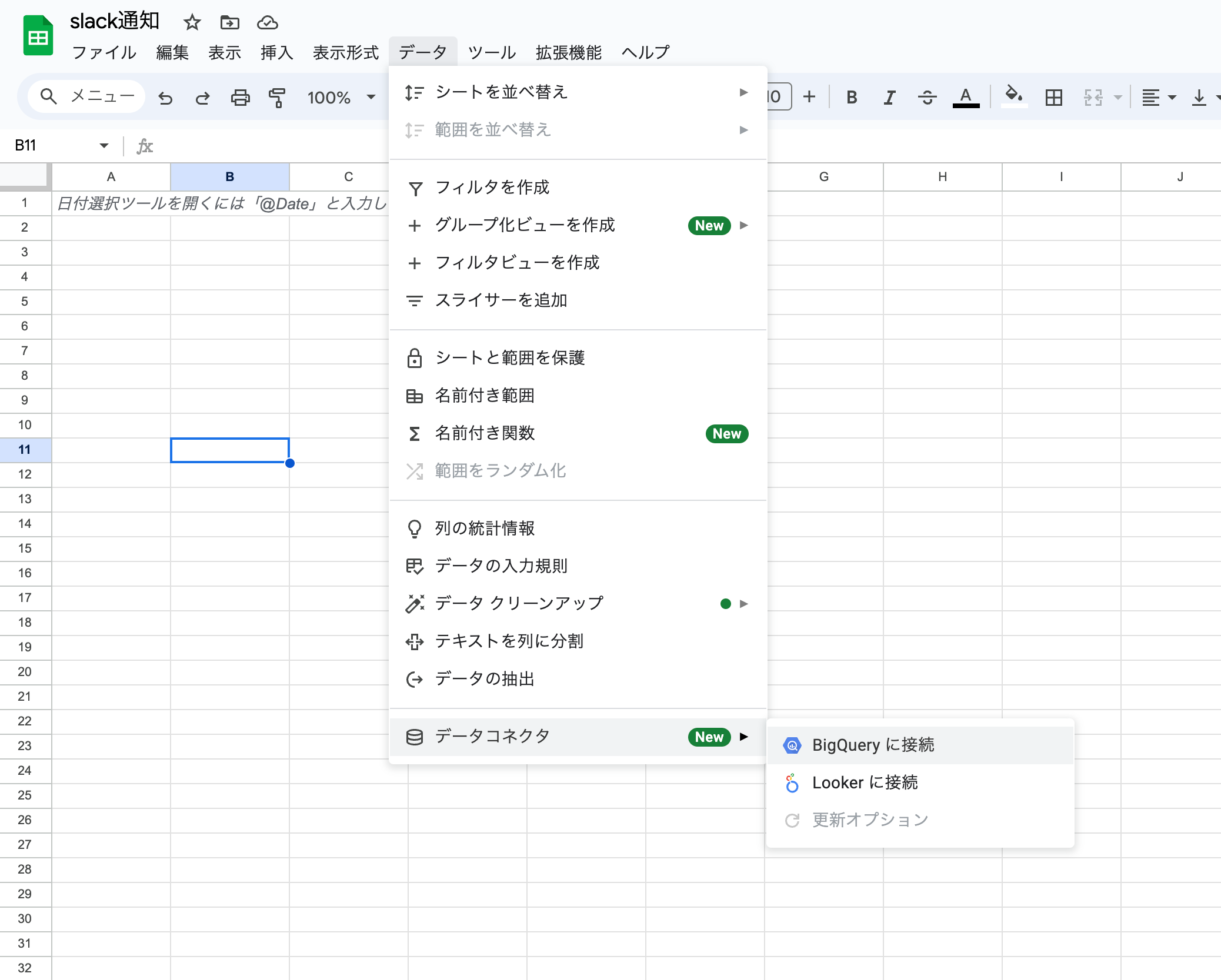
Task: Select データの入力規則 item
Action: tap(578, 566)
